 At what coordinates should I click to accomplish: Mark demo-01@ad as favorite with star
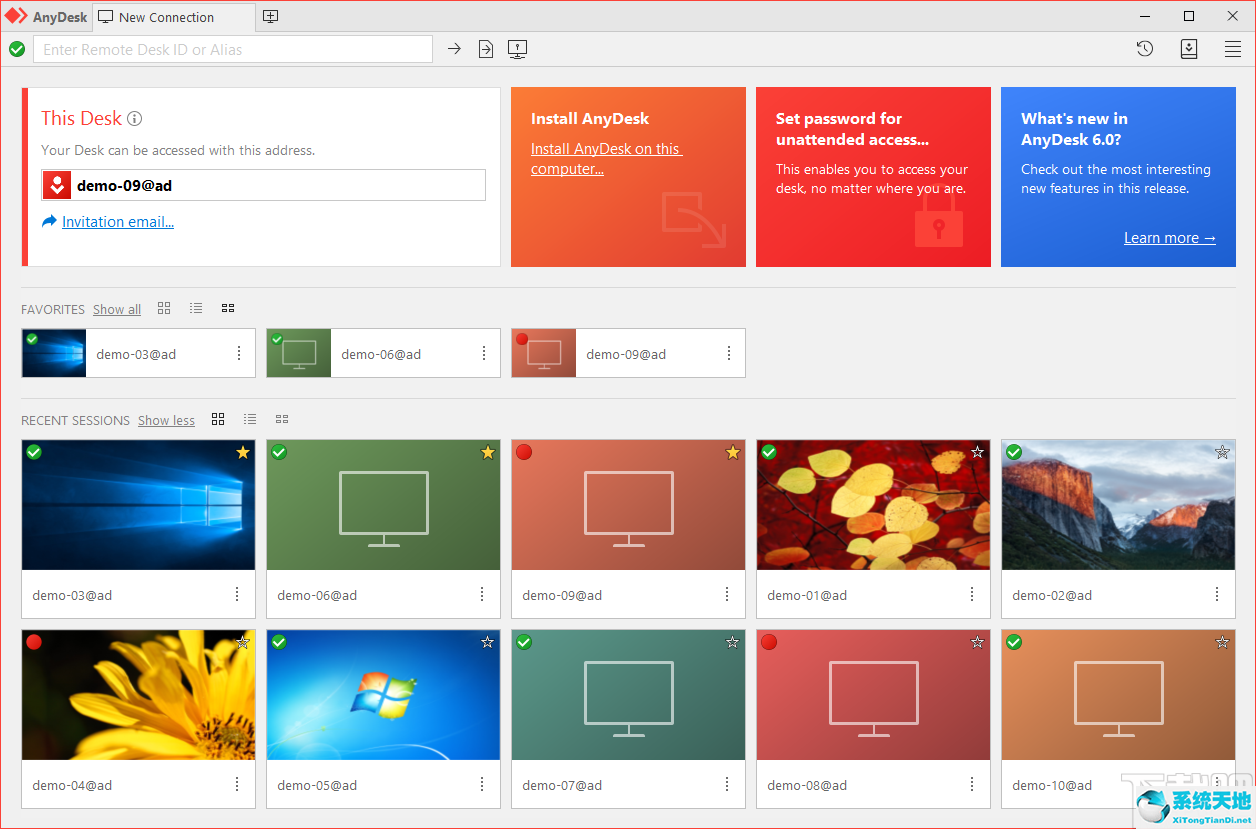point(978,452)
